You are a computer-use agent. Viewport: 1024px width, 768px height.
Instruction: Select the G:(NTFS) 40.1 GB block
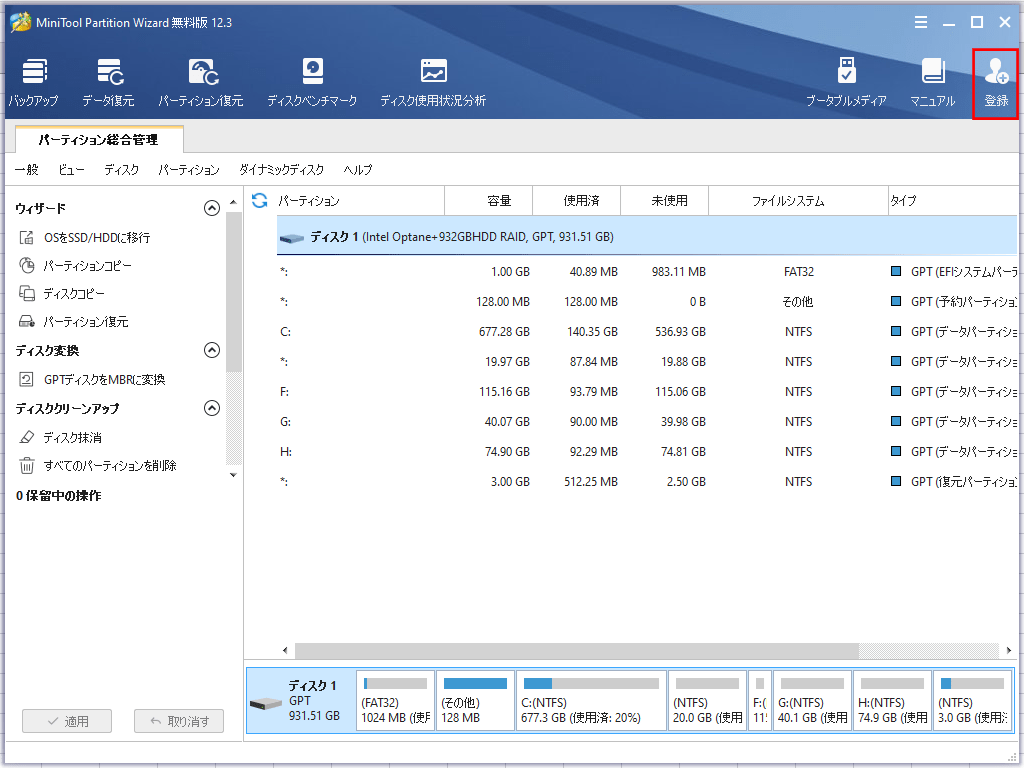812,701
